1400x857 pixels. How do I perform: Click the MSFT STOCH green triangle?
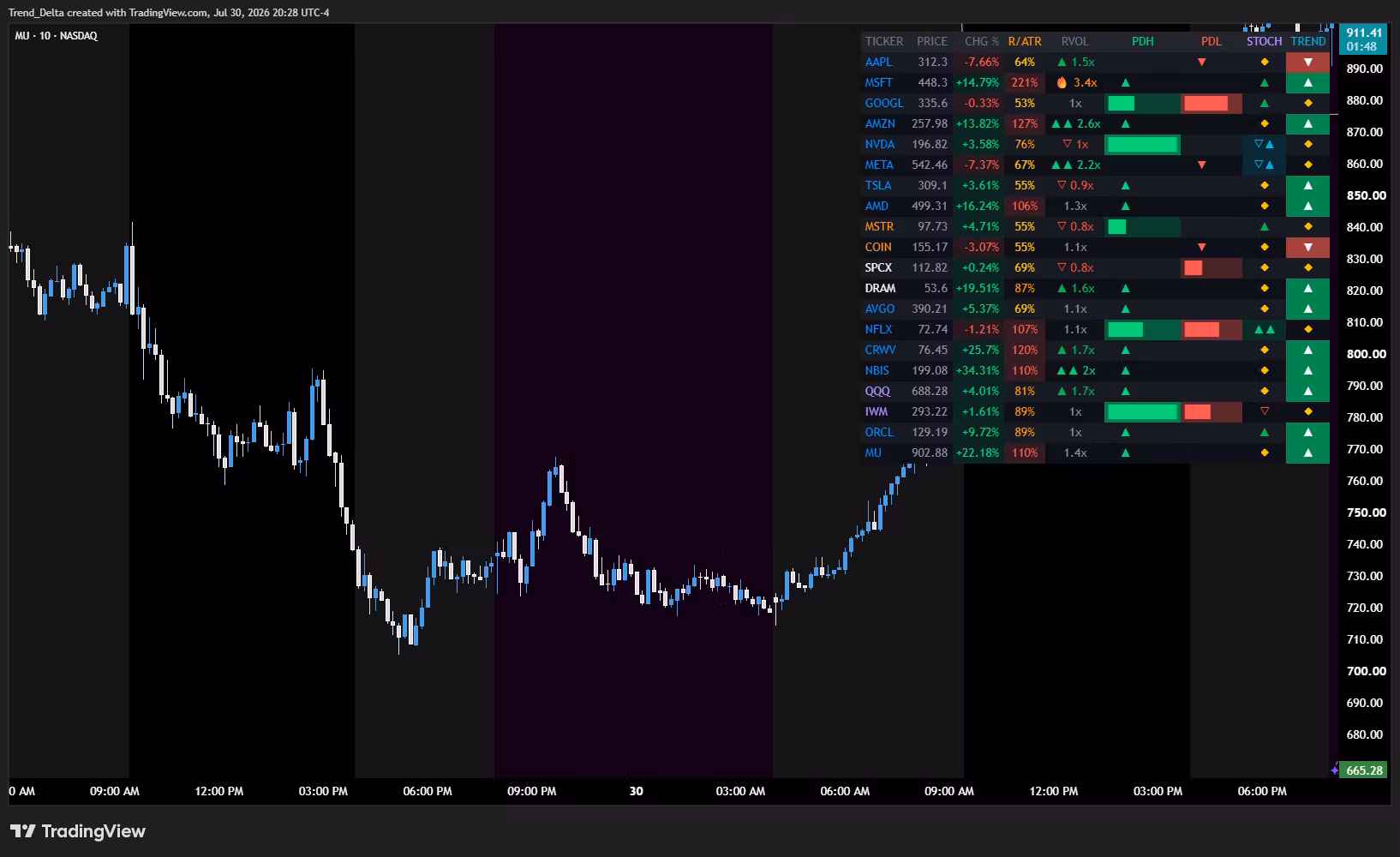click(1265, 82)
